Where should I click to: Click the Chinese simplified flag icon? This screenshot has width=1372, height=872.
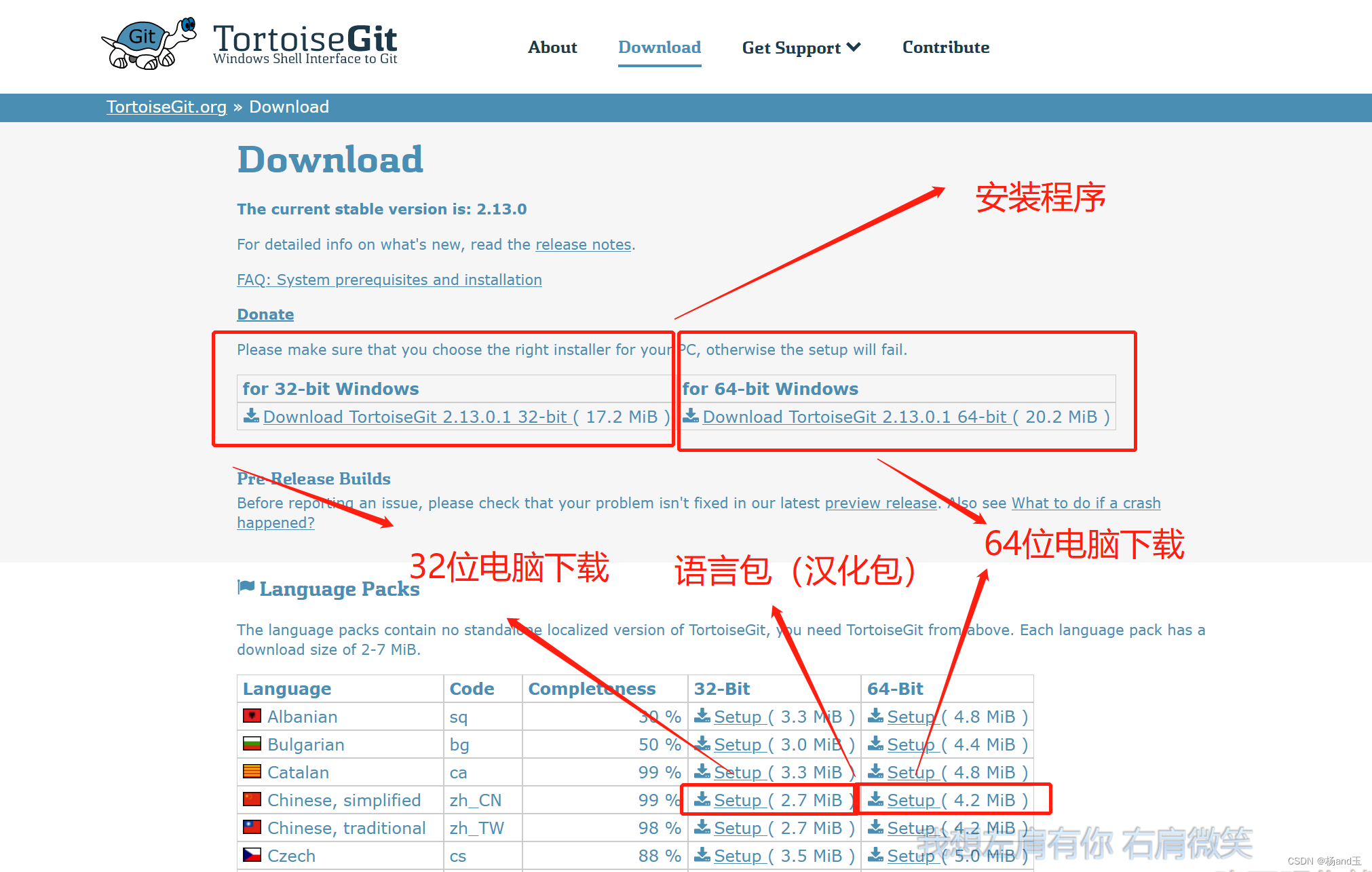coord(252,799)
